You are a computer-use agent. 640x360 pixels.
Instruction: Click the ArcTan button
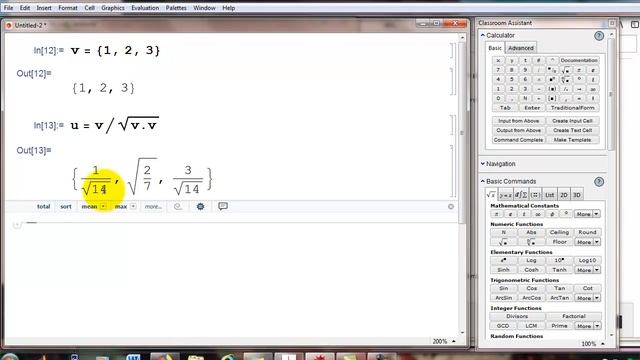click(559, 298)
